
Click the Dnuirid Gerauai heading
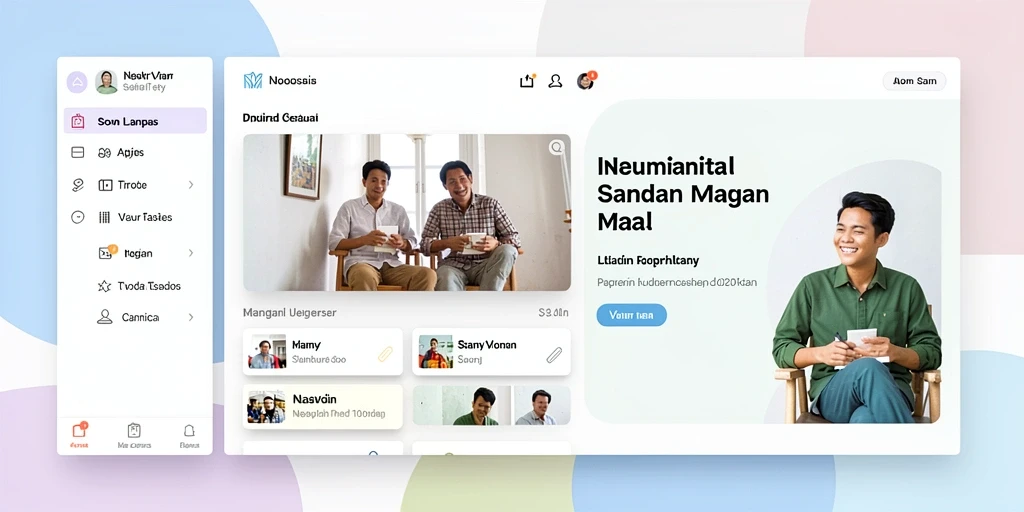[x=280, y=118]
